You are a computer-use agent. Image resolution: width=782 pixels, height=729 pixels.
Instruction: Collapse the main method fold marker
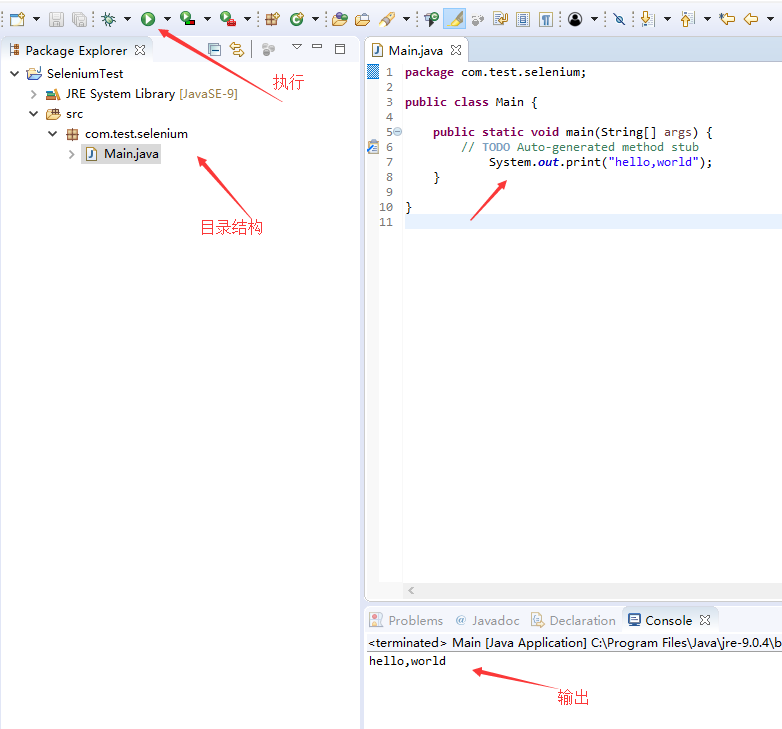point(397,132)
